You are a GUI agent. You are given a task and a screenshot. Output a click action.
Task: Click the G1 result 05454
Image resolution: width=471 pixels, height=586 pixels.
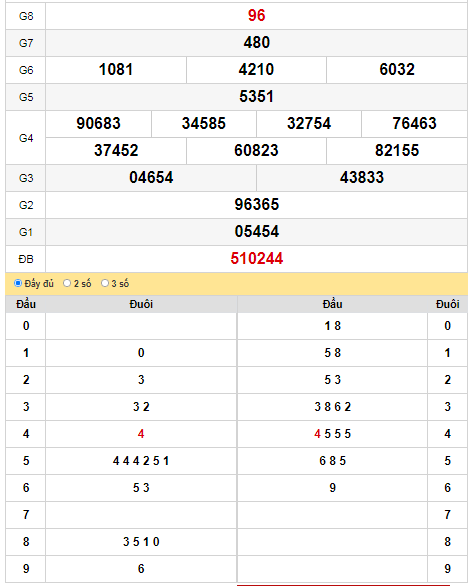(256, 231)
